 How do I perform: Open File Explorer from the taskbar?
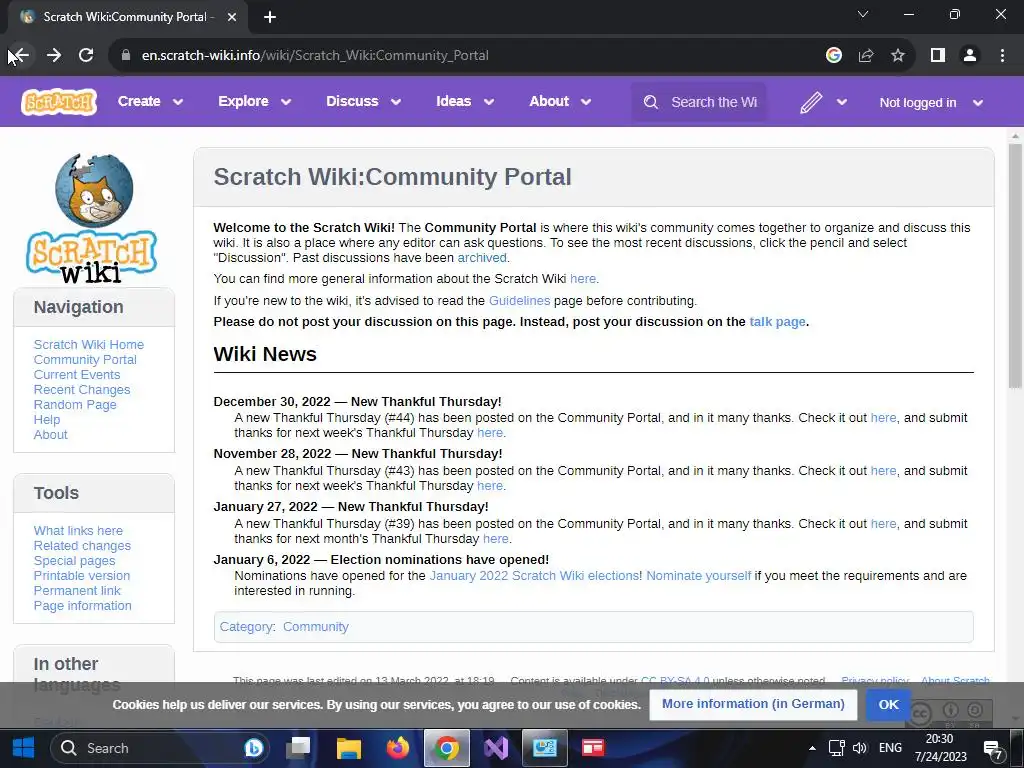349,748
